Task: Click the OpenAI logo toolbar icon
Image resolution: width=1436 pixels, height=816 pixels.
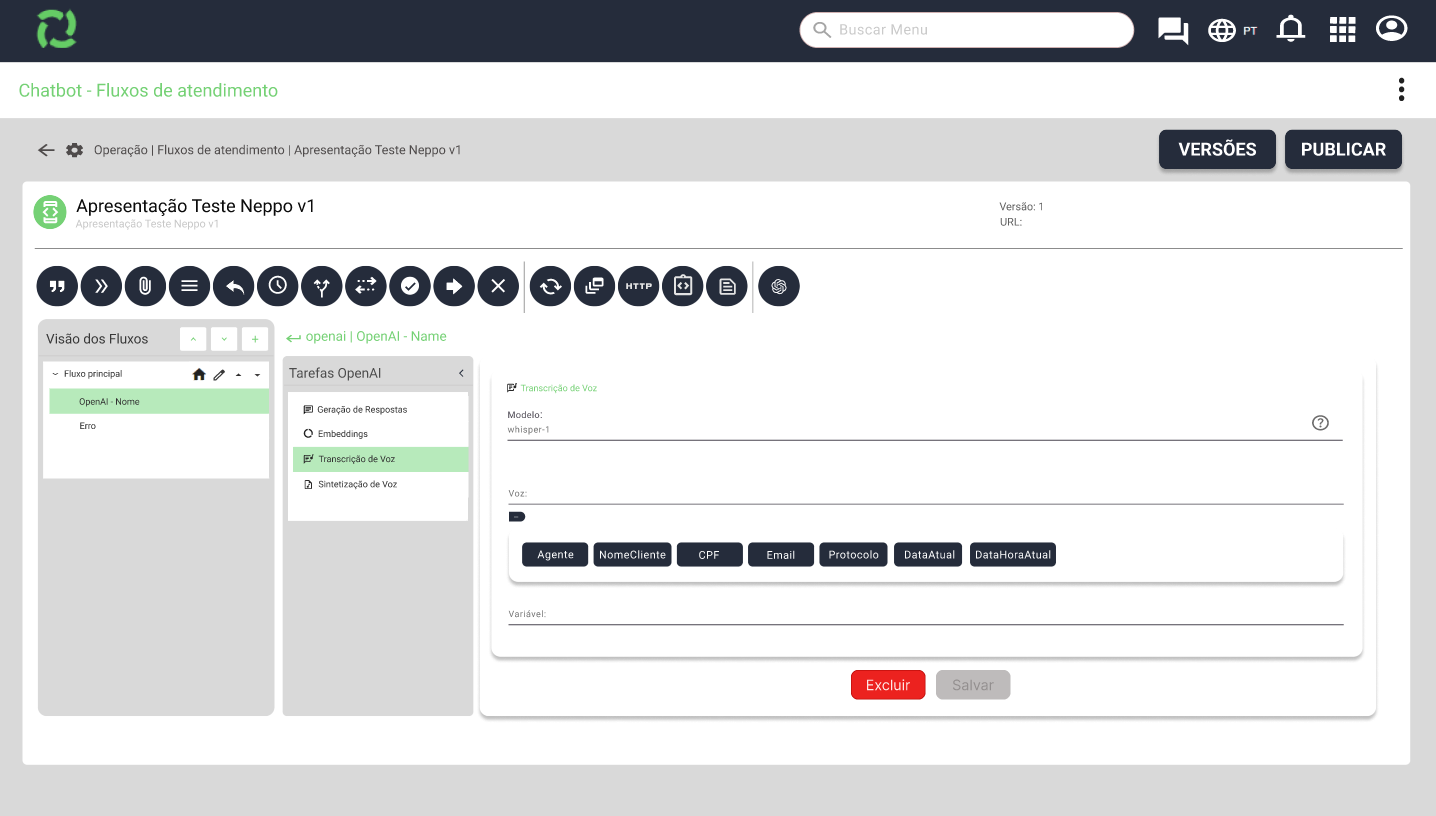Action: pos(779,286)
